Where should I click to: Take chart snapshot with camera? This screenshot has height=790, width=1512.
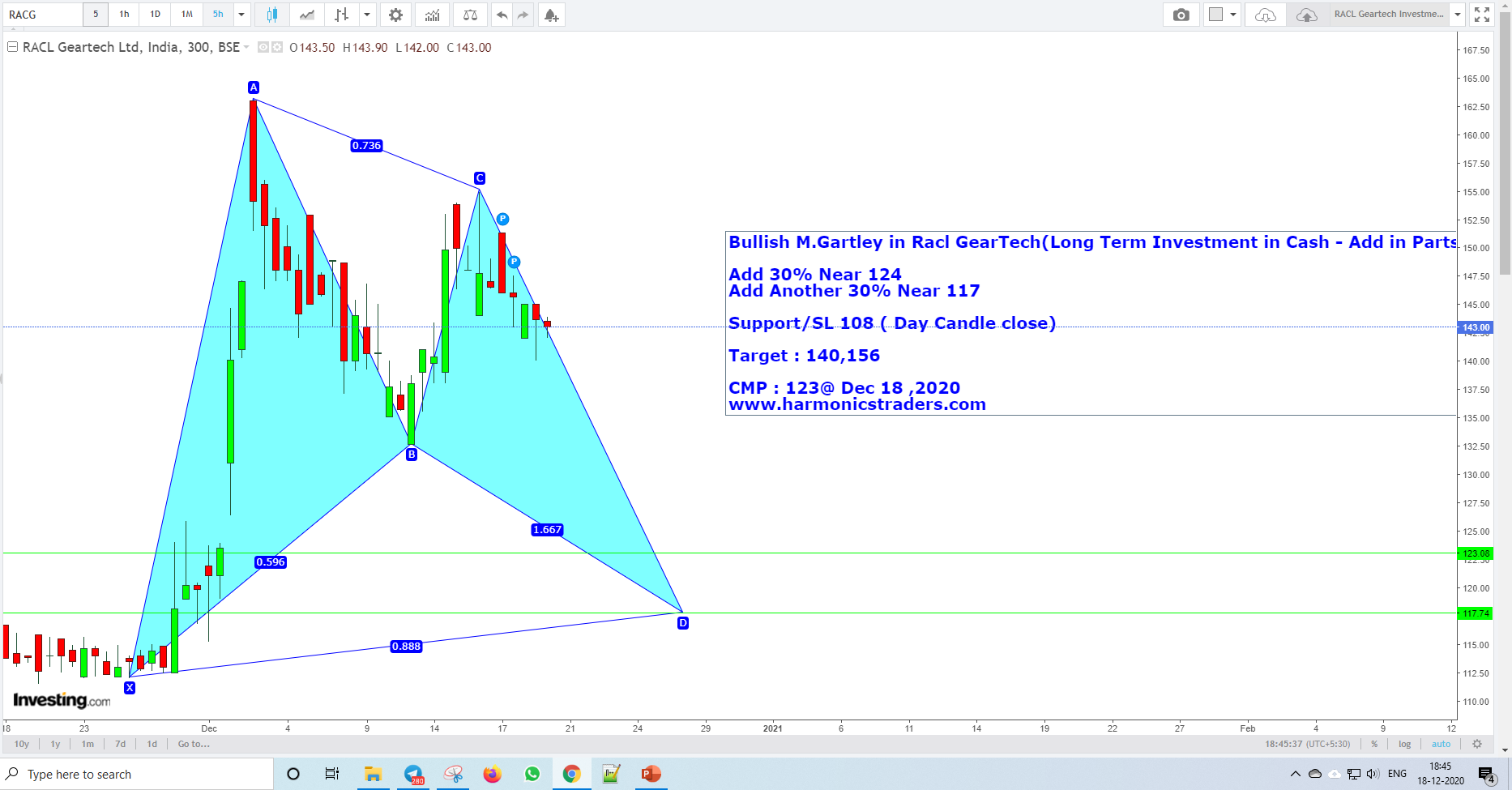click(x=1181, y=15)
